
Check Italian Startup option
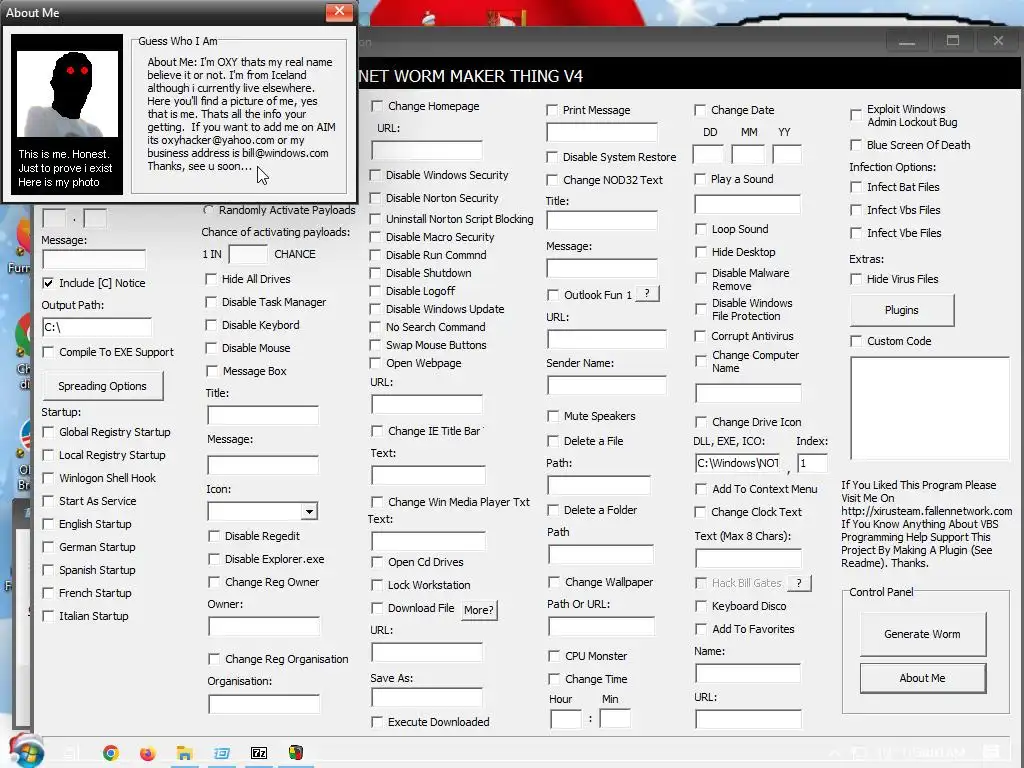pyautogui.click(x=48, y=616)
